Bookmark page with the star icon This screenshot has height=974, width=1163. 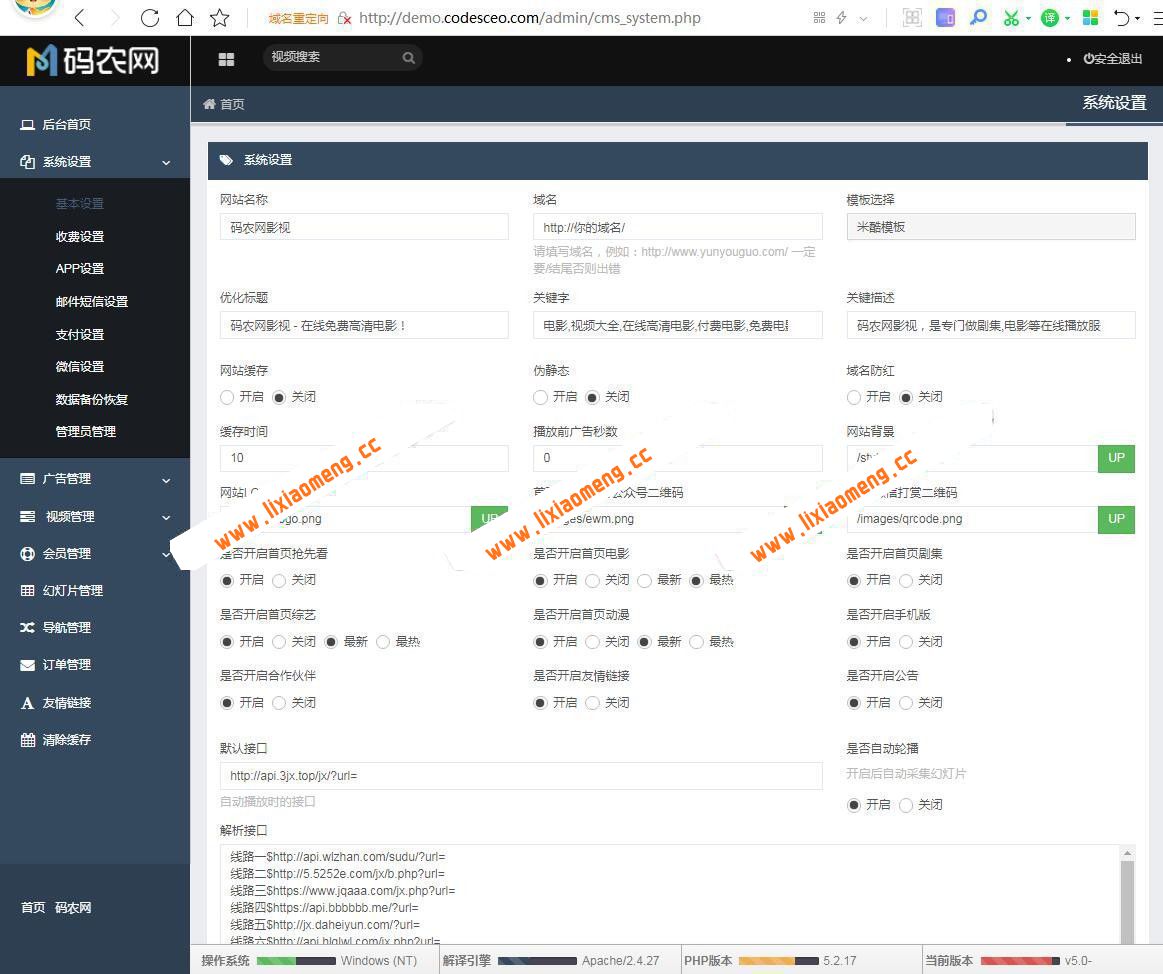point(220,18)
